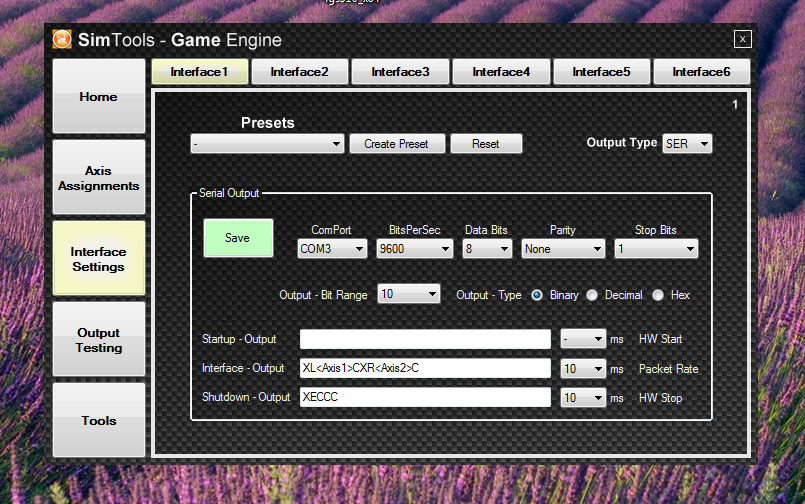Select the Hex output type
The height and width of the screenshot is (504, 805).
coord(658,295)
